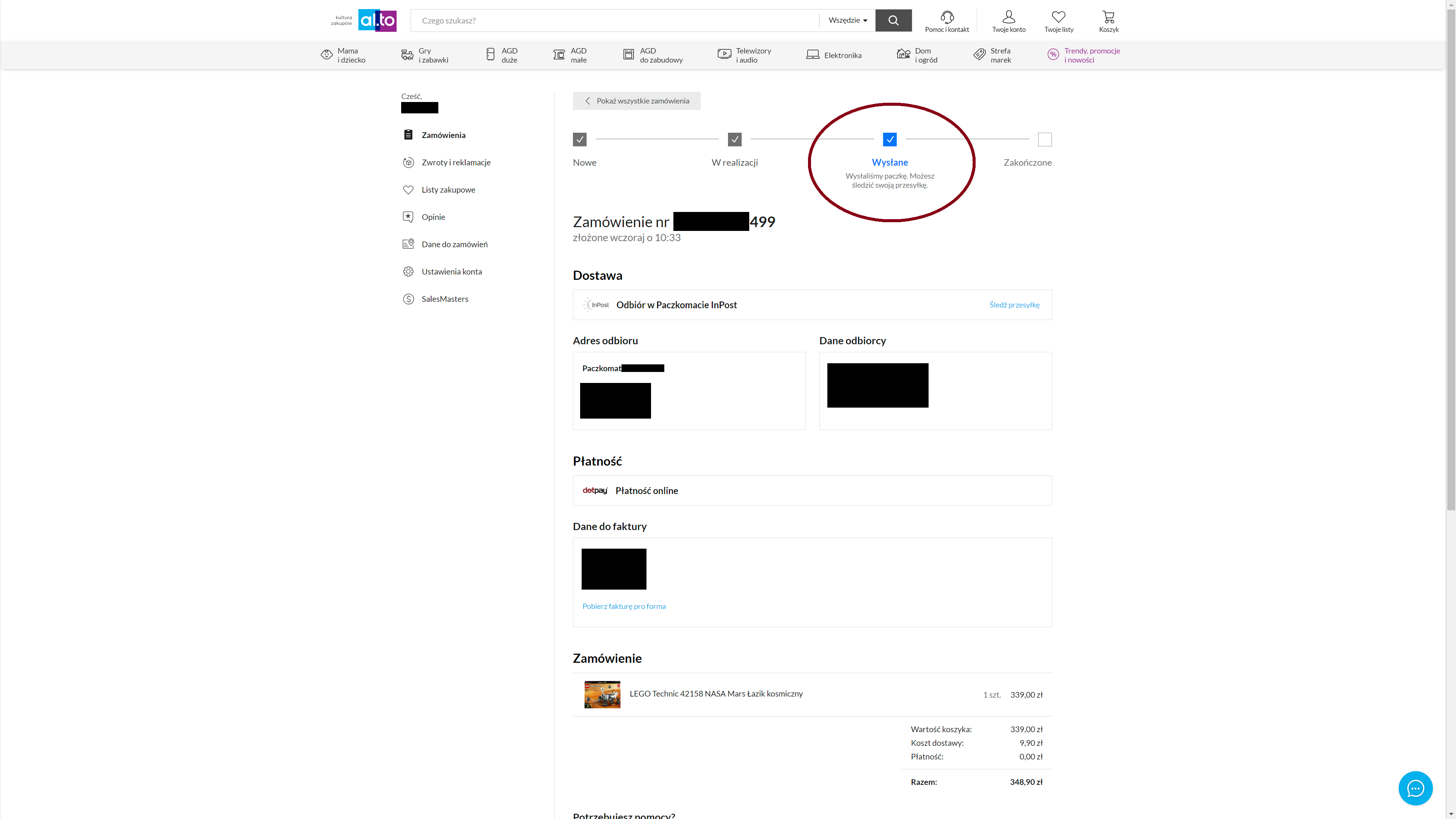Viewport: 1456px width, 819px height.
Task: Open the Gry i zabawki category menu
Action: 425,55
